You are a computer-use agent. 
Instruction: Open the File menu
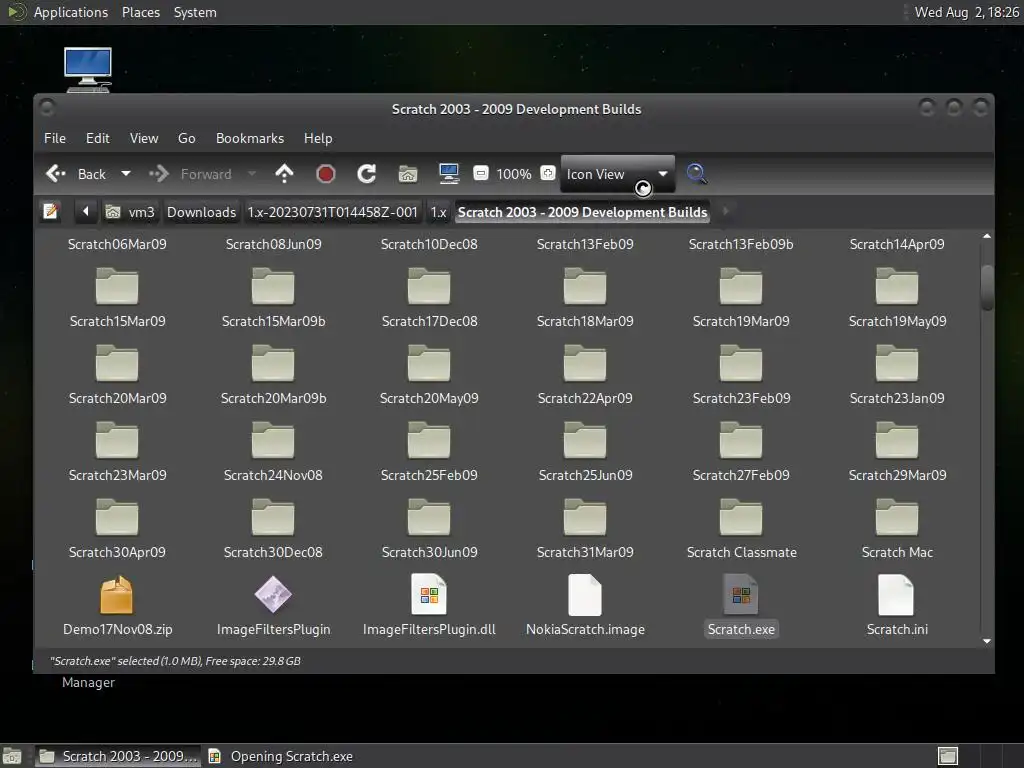point(55,138)
